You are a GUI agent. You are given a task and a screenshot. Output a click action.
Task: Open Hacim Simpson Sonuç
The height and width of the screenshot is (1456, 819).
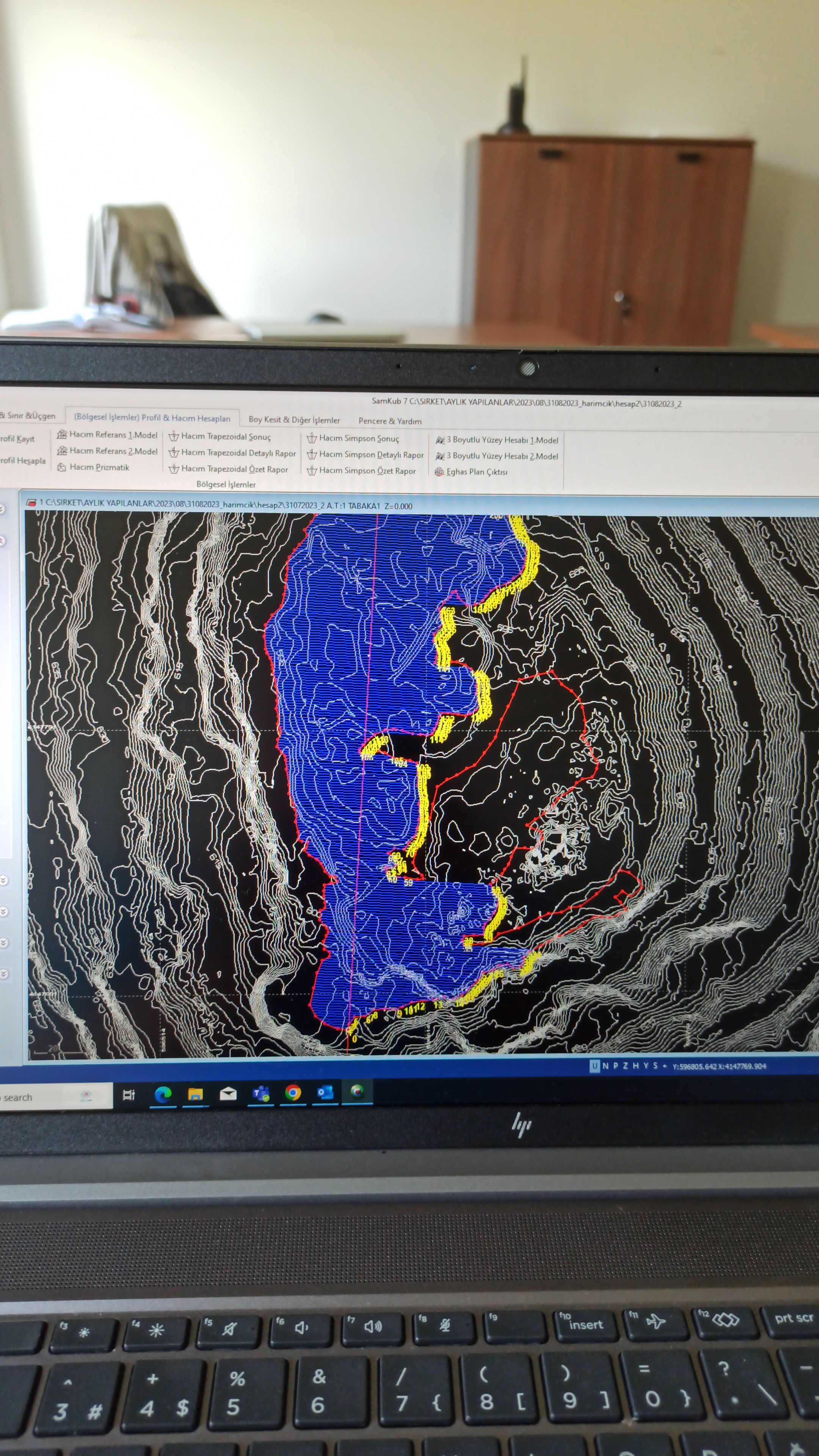(358, 438)
